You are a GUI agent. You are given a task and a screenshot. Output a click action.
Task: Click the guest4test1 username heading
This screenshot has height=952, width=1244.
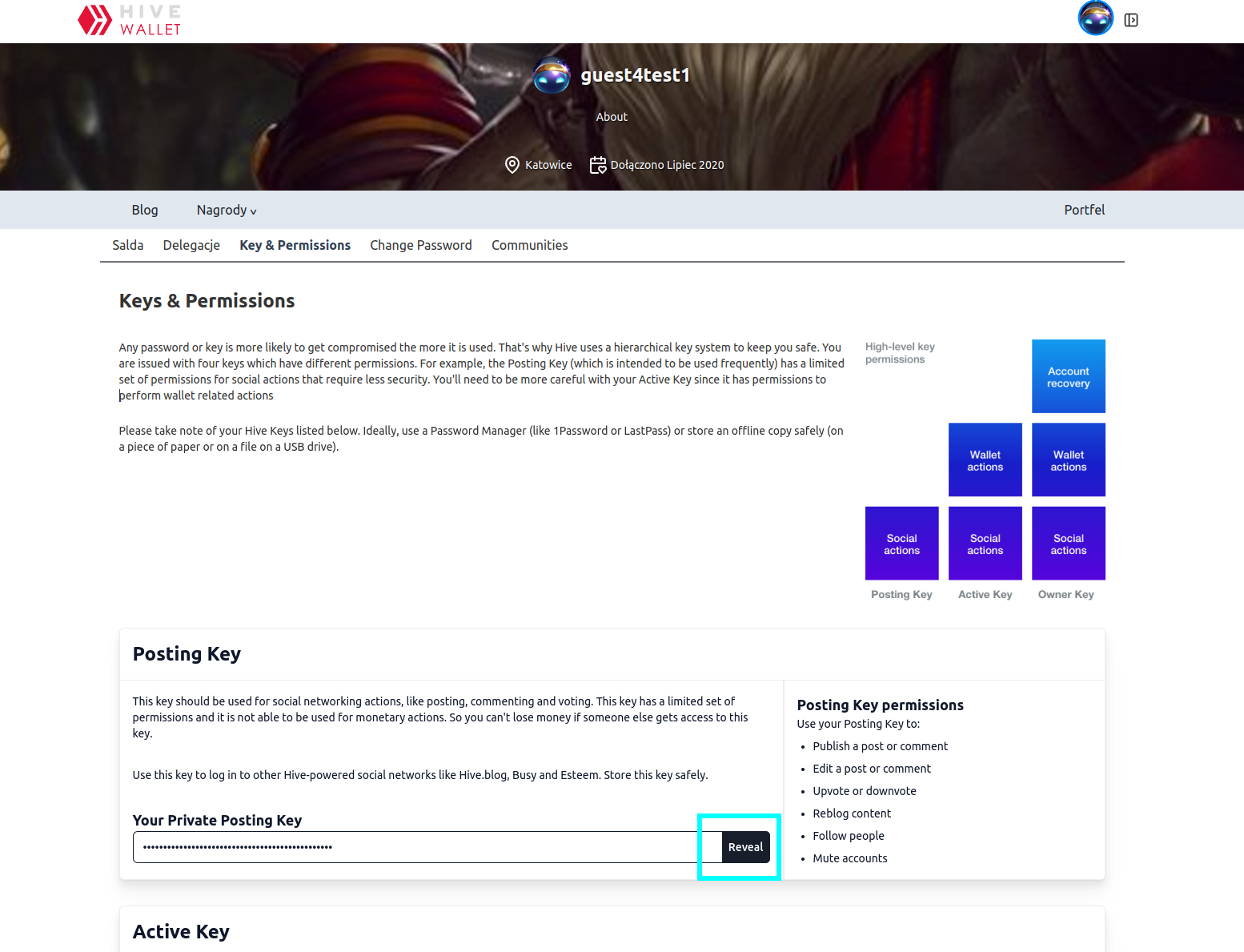[635, 75]
